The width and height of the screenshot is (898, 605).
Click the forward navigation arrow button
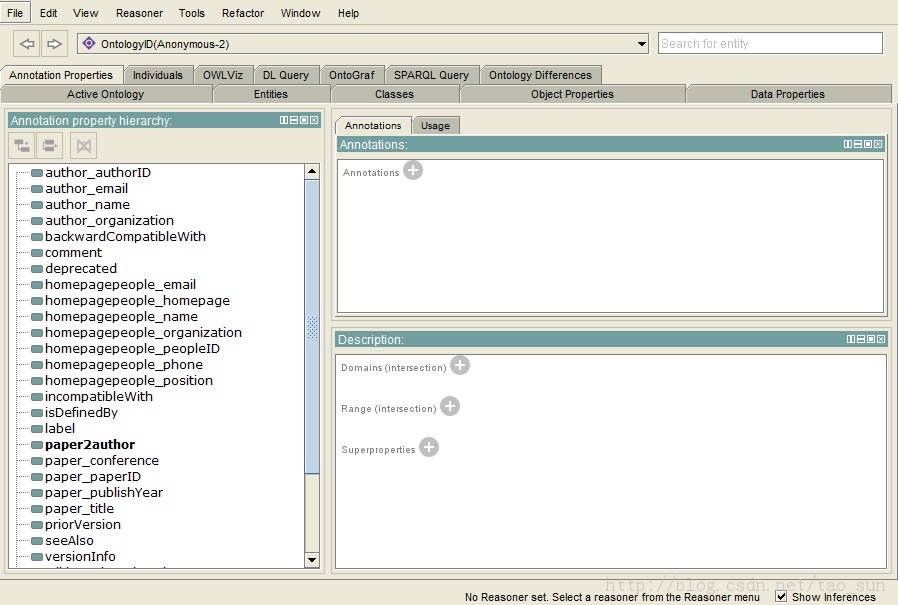tap(54, 44)
